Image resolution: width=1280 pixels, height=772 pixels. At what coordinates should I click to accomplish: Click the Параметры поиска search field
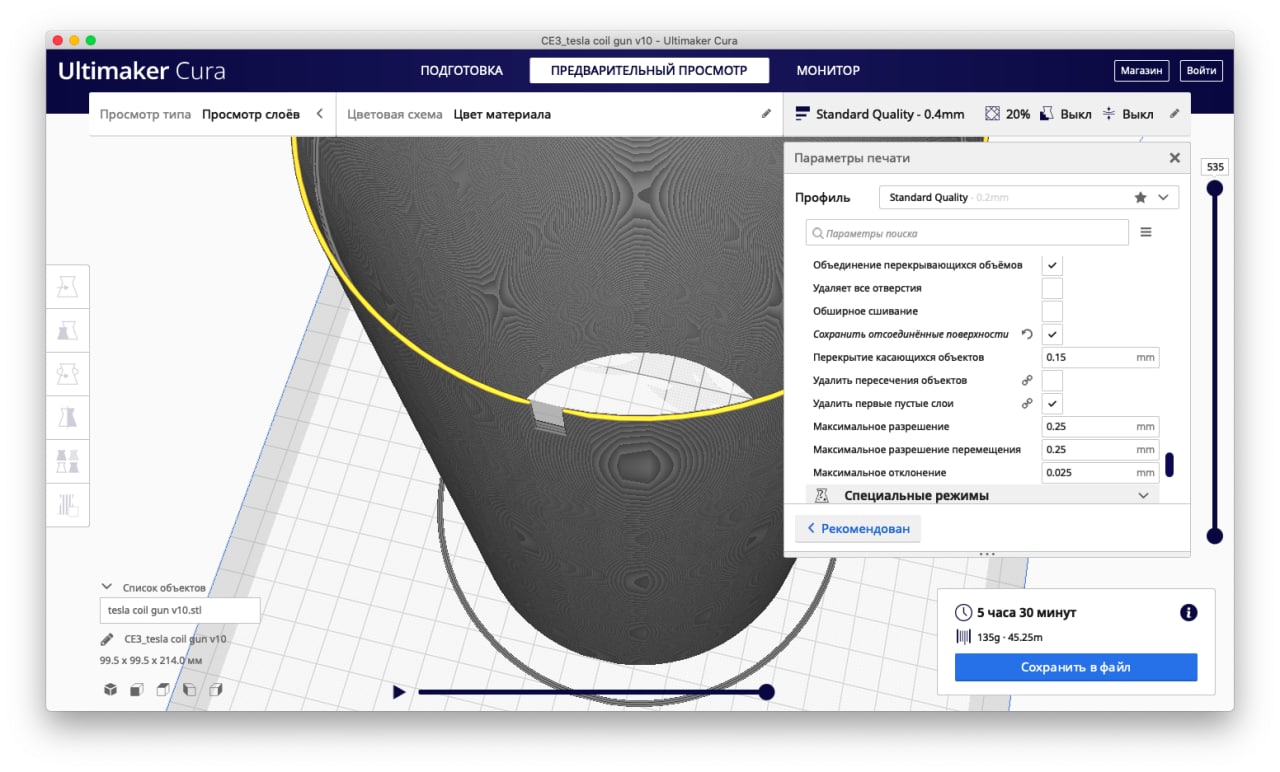click(967, 233)
